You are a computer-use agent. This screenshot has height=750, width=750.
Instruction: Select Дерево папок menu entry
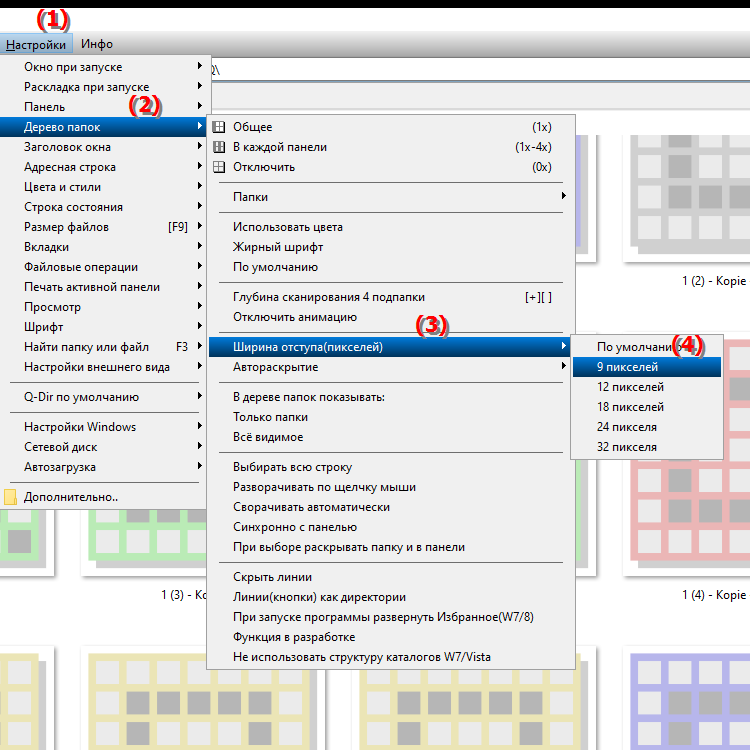103,127
